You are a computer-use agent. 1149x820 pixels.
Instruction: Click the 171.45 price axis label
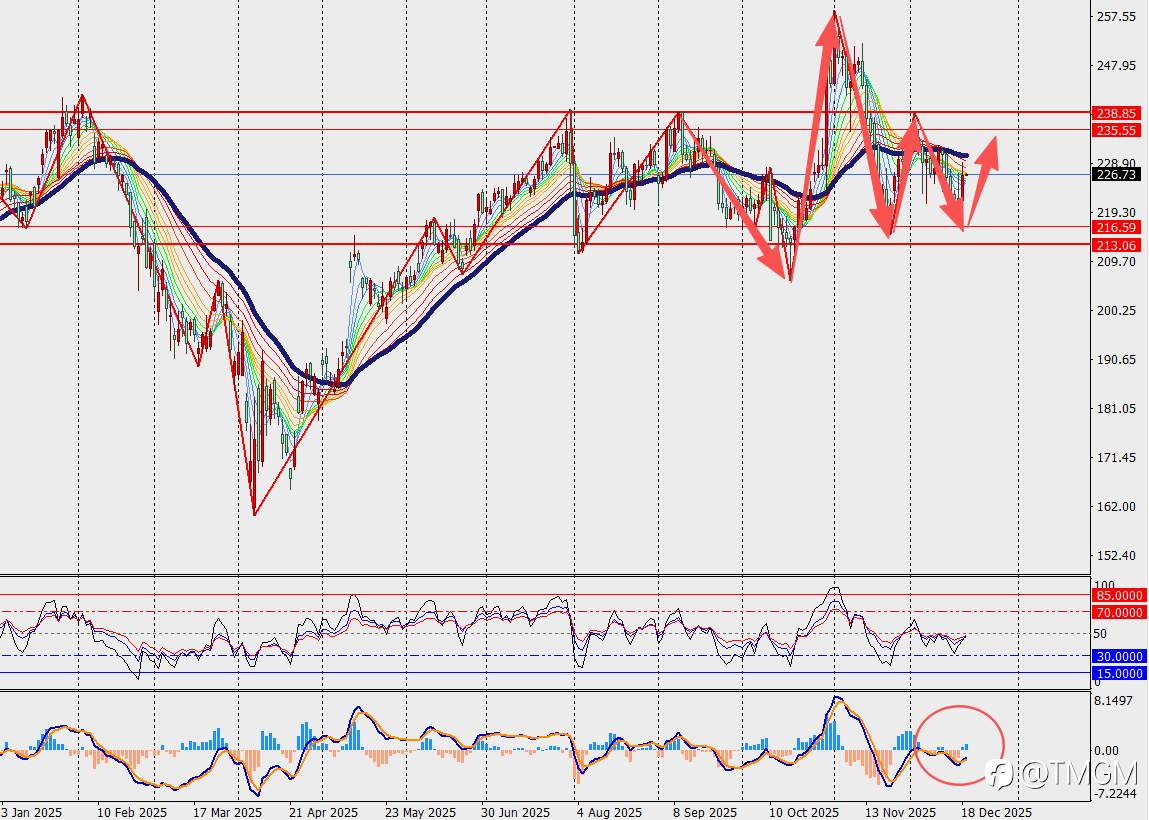1115,458
